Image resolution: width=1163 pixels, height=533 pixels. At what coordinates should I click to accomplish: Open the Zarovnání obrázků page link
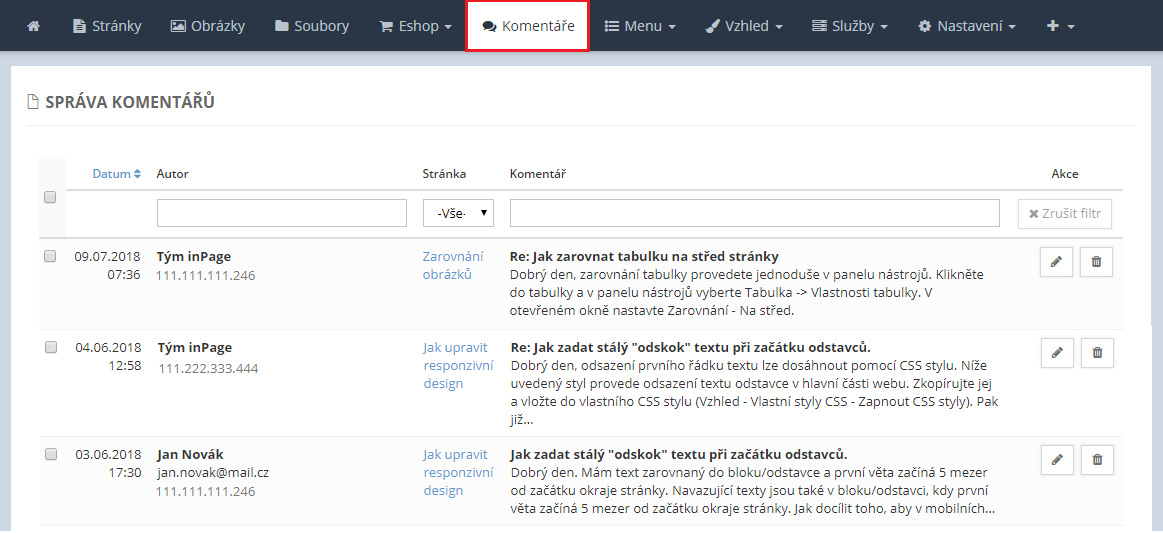tap(452, 265)
